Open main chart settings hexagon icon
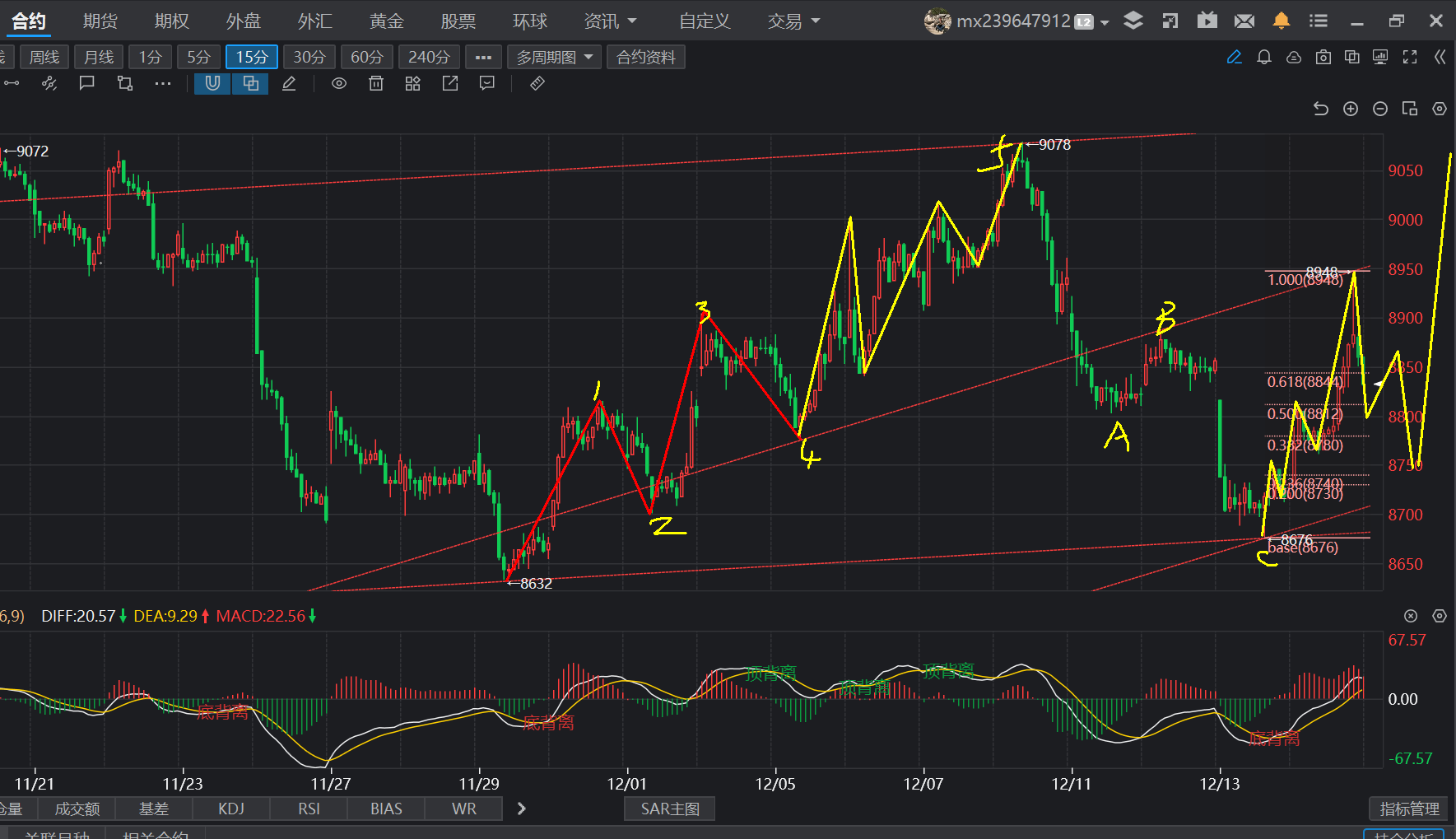 point(1440,109)
